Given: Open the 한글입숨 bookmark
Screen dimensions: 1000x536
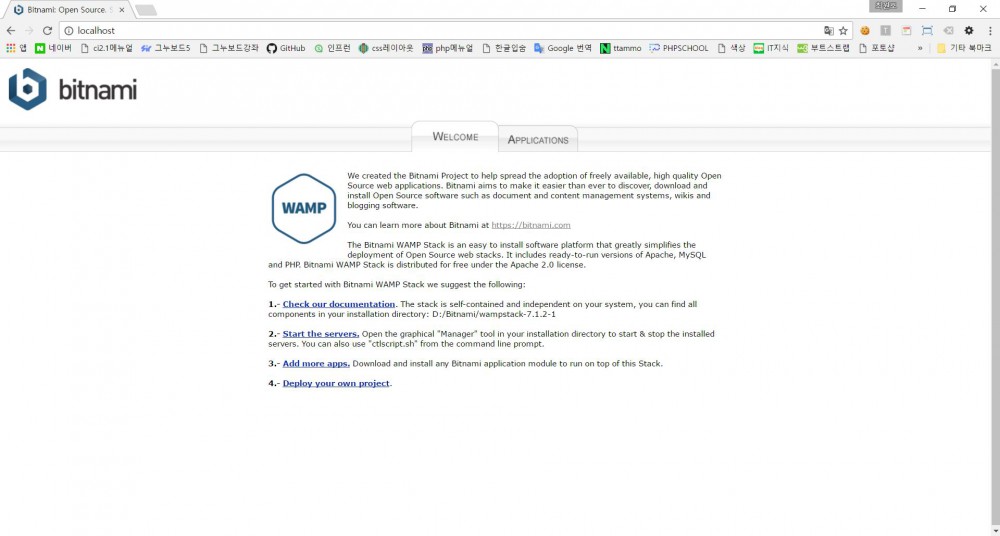Looking at the screenshot, I should (504, 48).
